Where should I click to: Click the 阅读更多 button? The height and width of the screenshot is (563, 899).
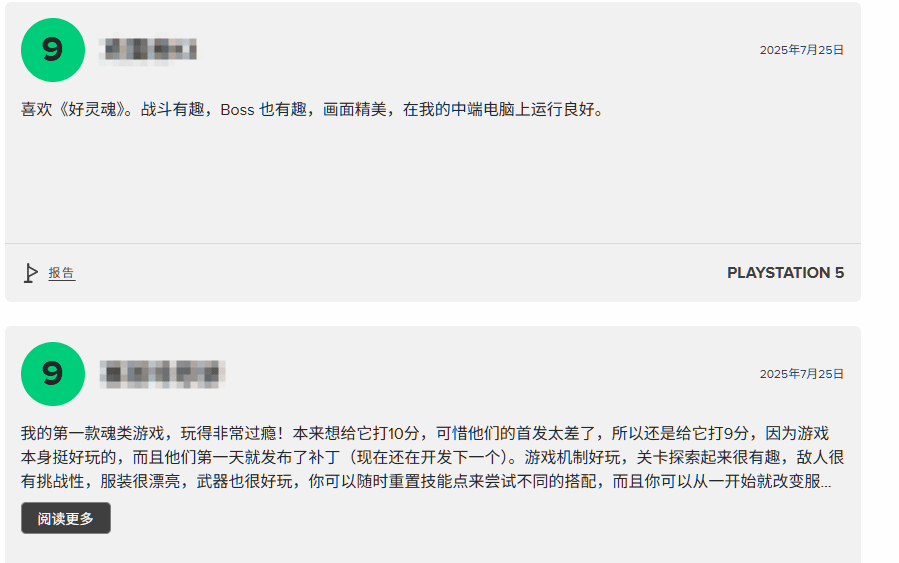(66, 518)
